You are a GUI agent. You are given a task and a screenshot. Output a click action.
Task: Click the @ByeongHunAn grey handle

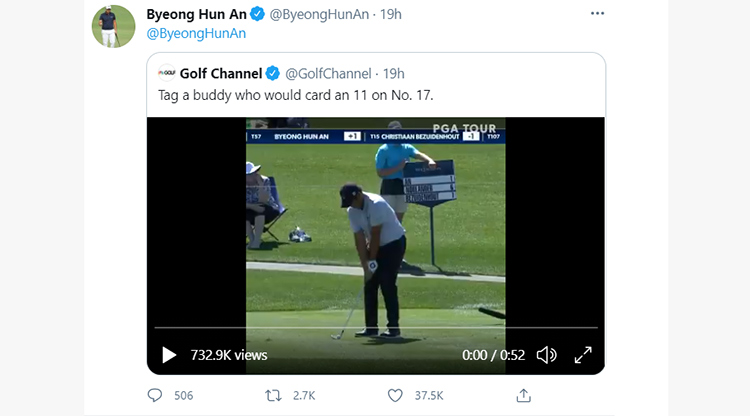coord(319,14)
